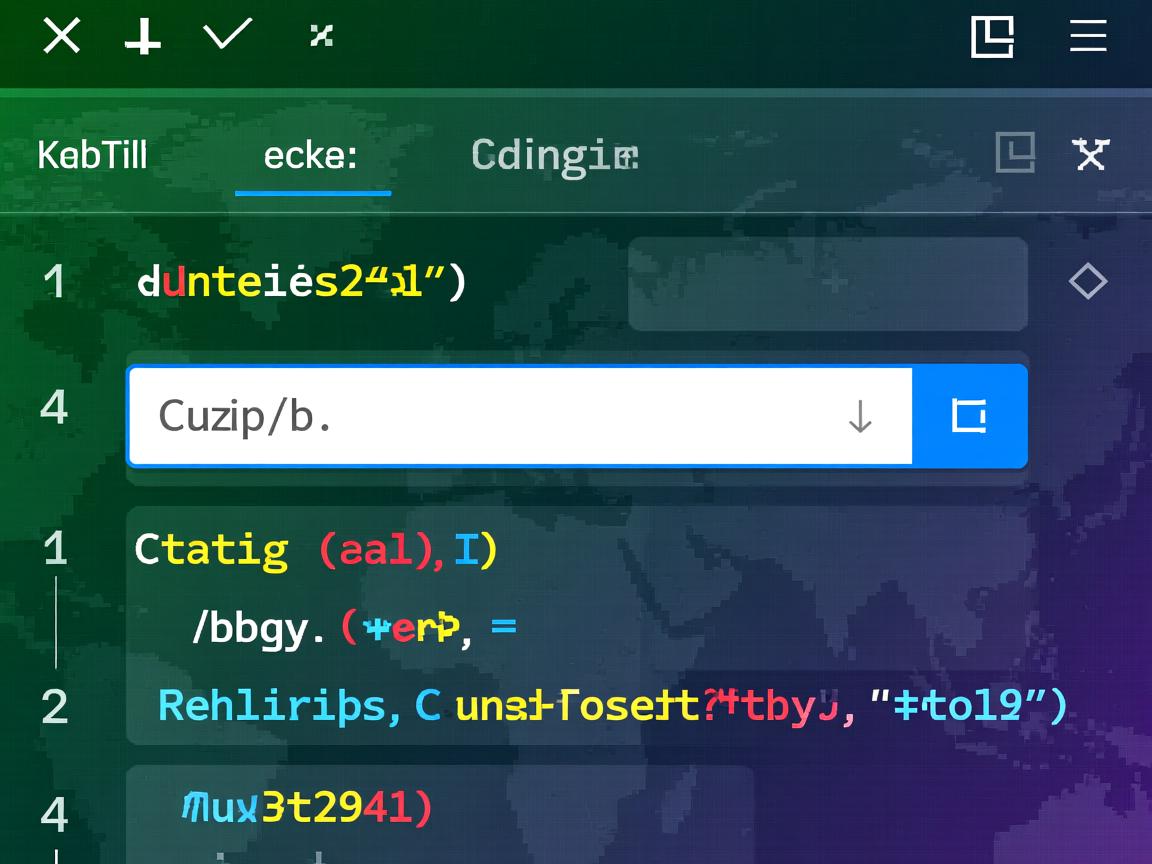
Task: Click the plus icon in the top bar
Action: click(x=143, y=38)
